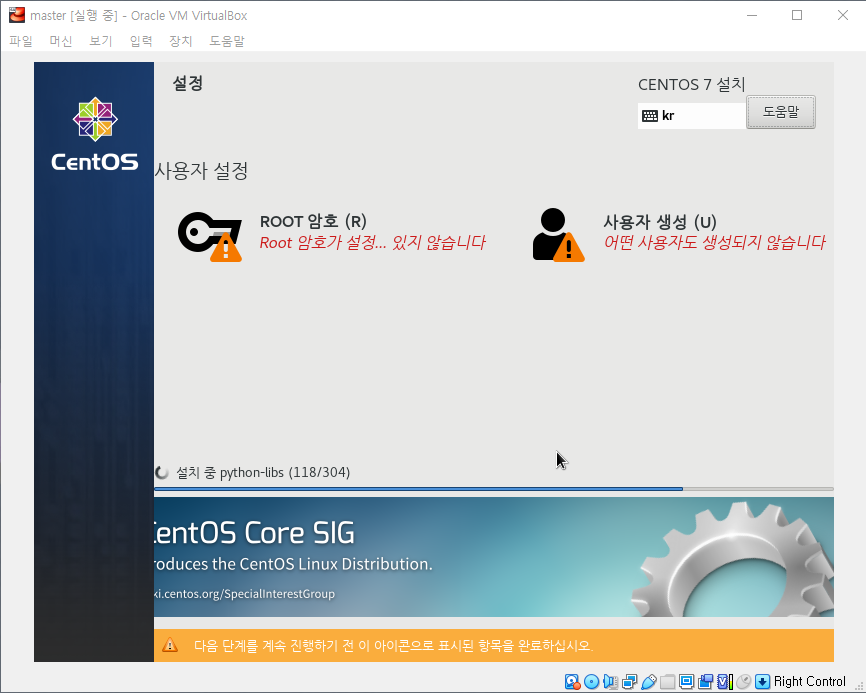Click the VirtualBox icon in title bar
866x693 pixels.
click(17, 15)
